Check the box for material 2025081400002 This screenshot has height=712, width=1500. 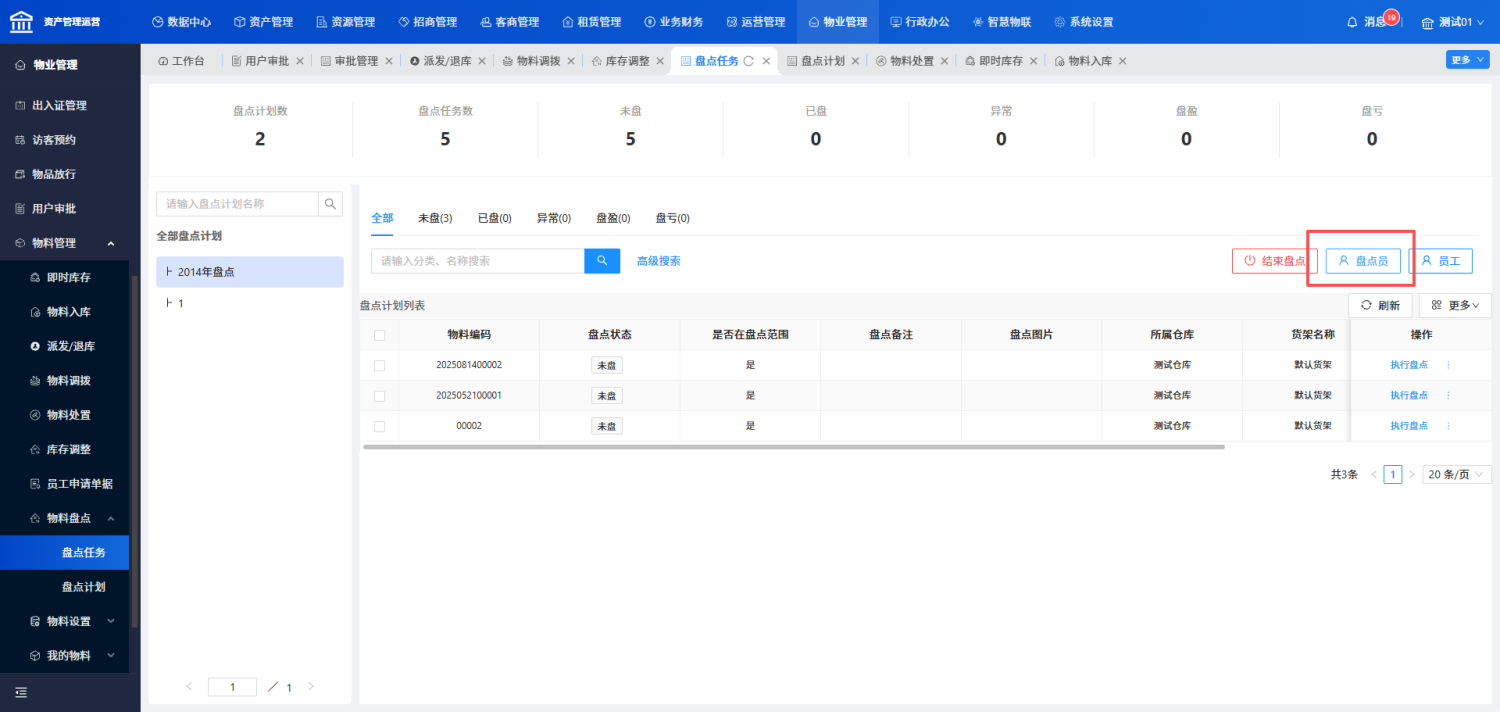(379, 365)
